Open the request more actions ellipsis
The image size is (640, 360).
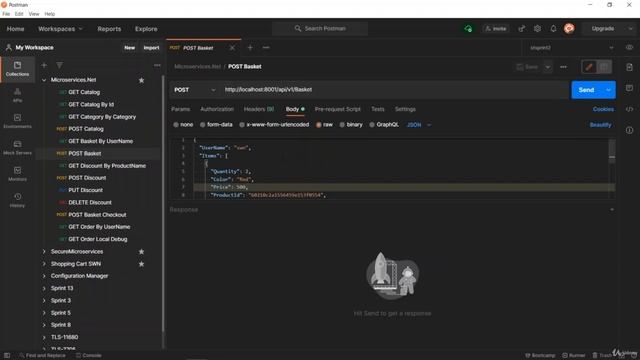coord(563,67)
